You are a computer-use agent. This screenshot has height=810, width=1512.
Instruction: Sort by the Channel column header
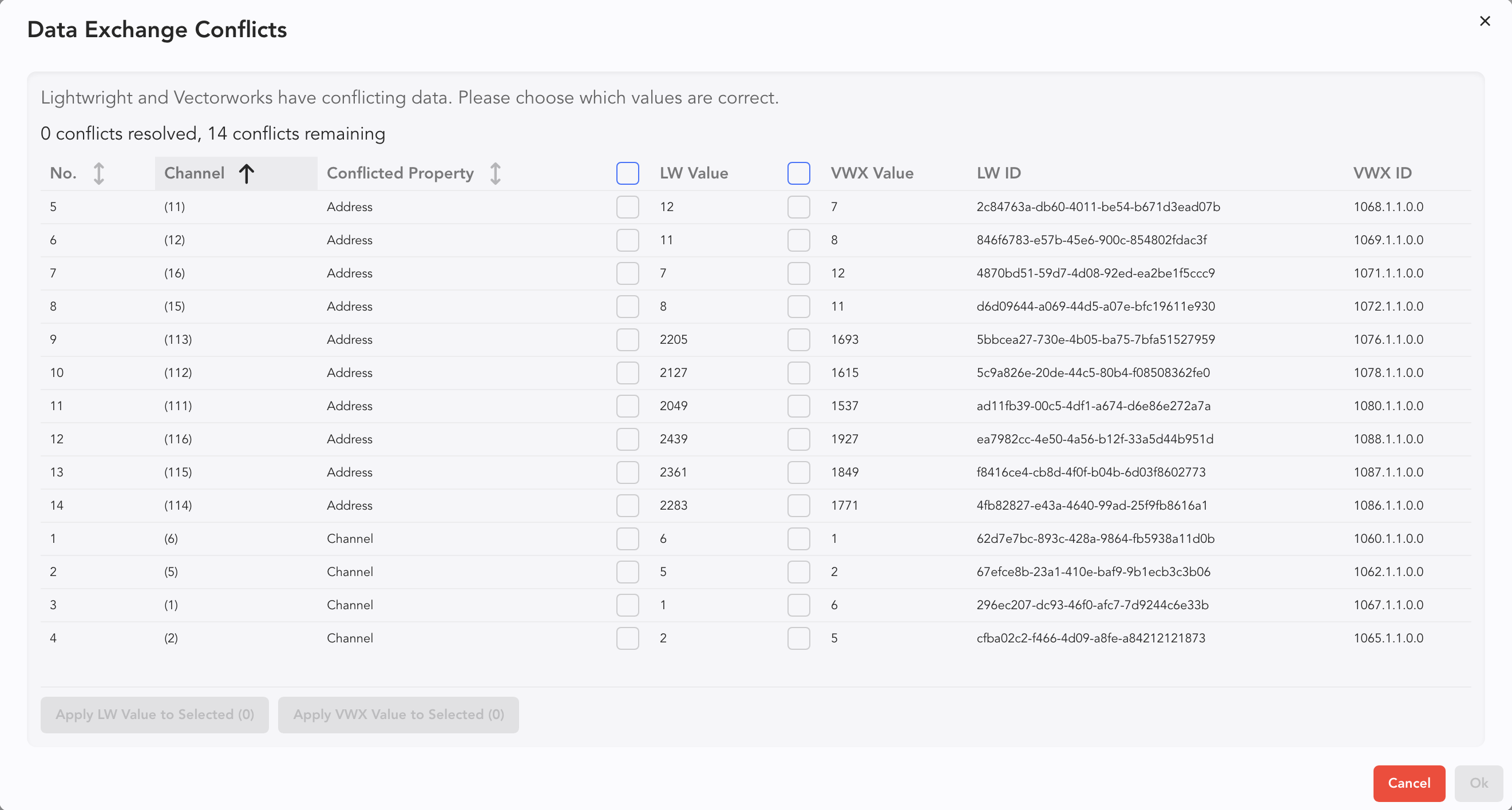(194, 173)
